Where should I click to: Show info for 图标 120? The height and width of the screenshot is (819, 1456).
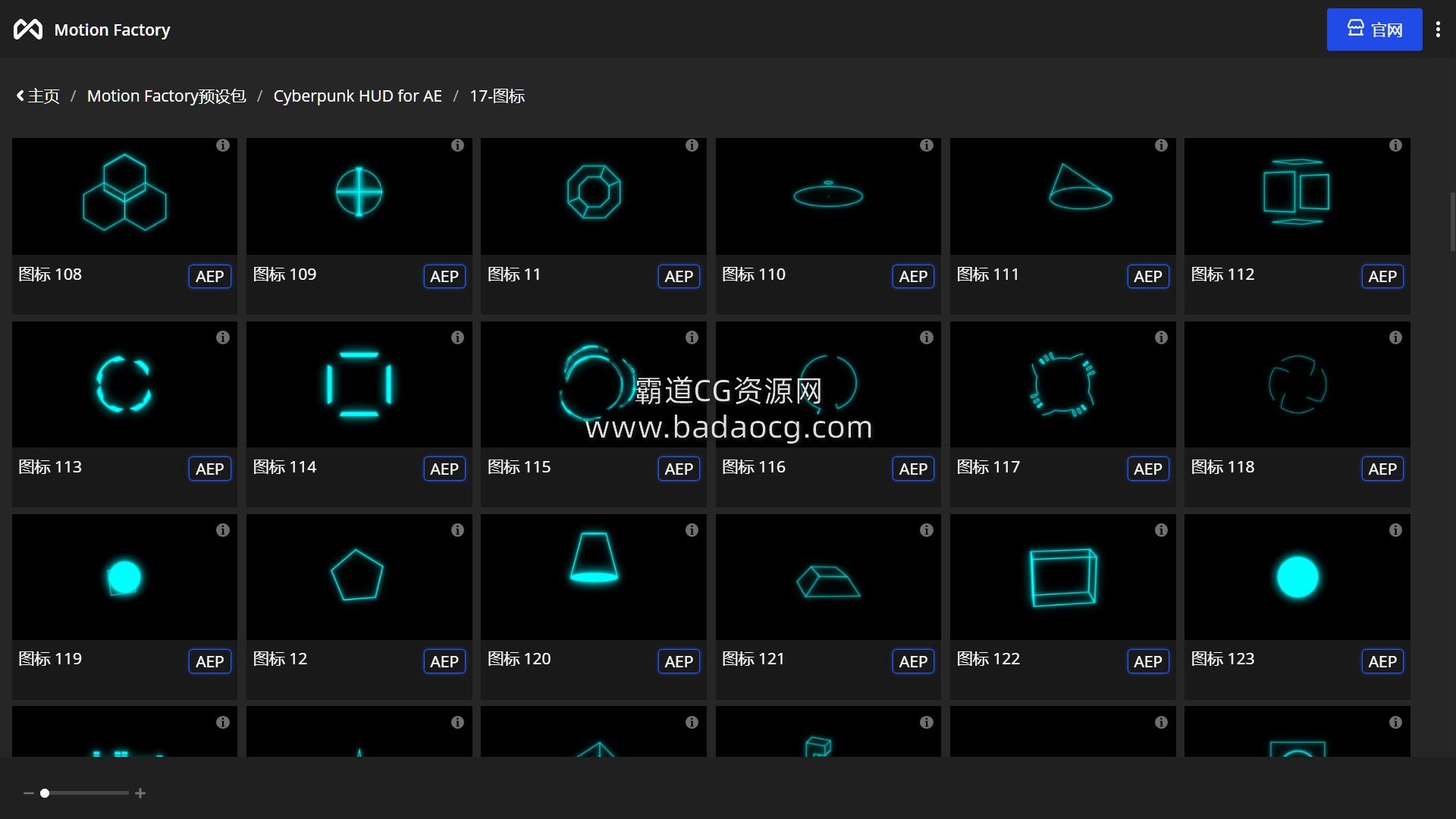[x=692, y=530]
